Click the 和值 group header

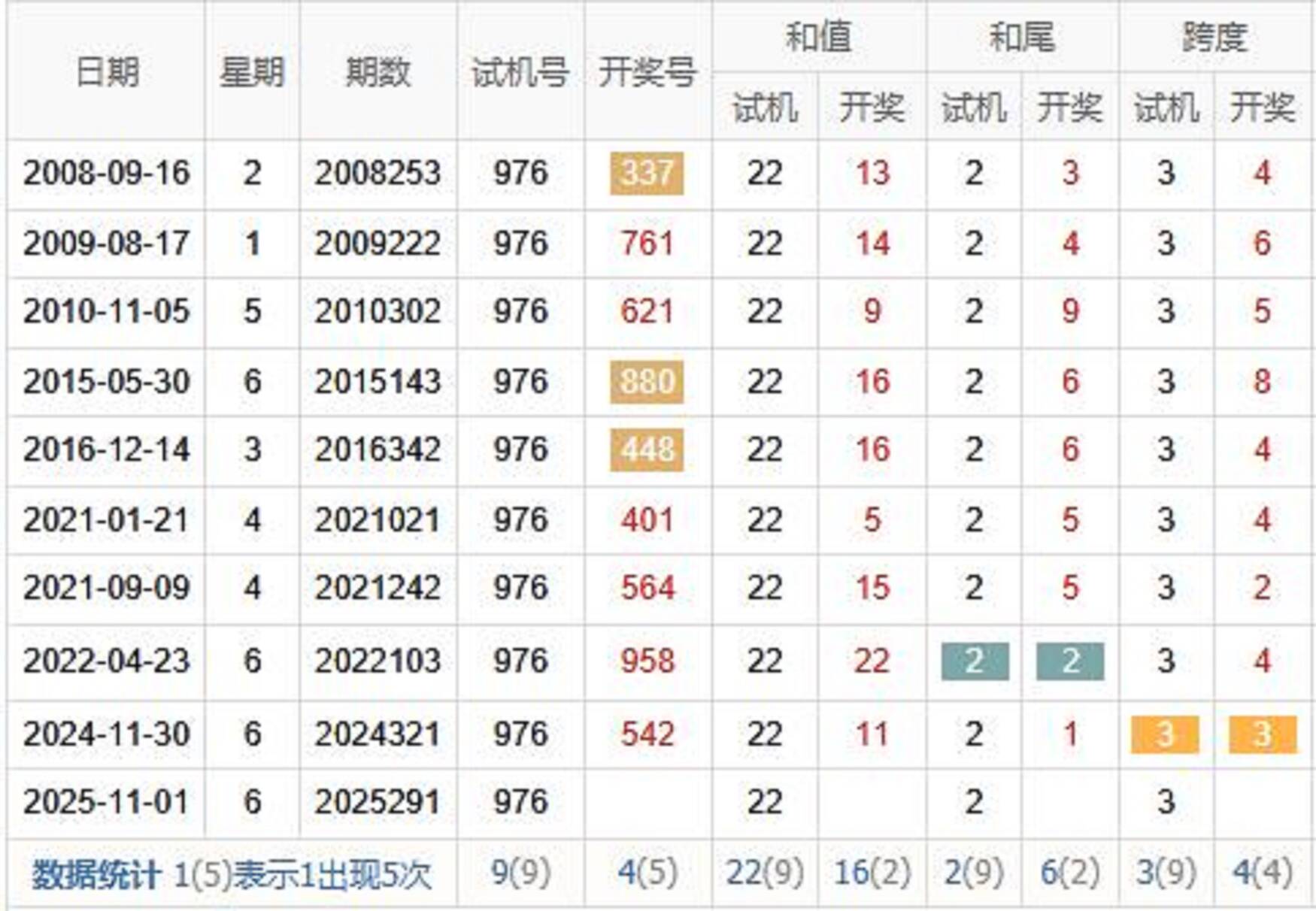pos(818,37)
